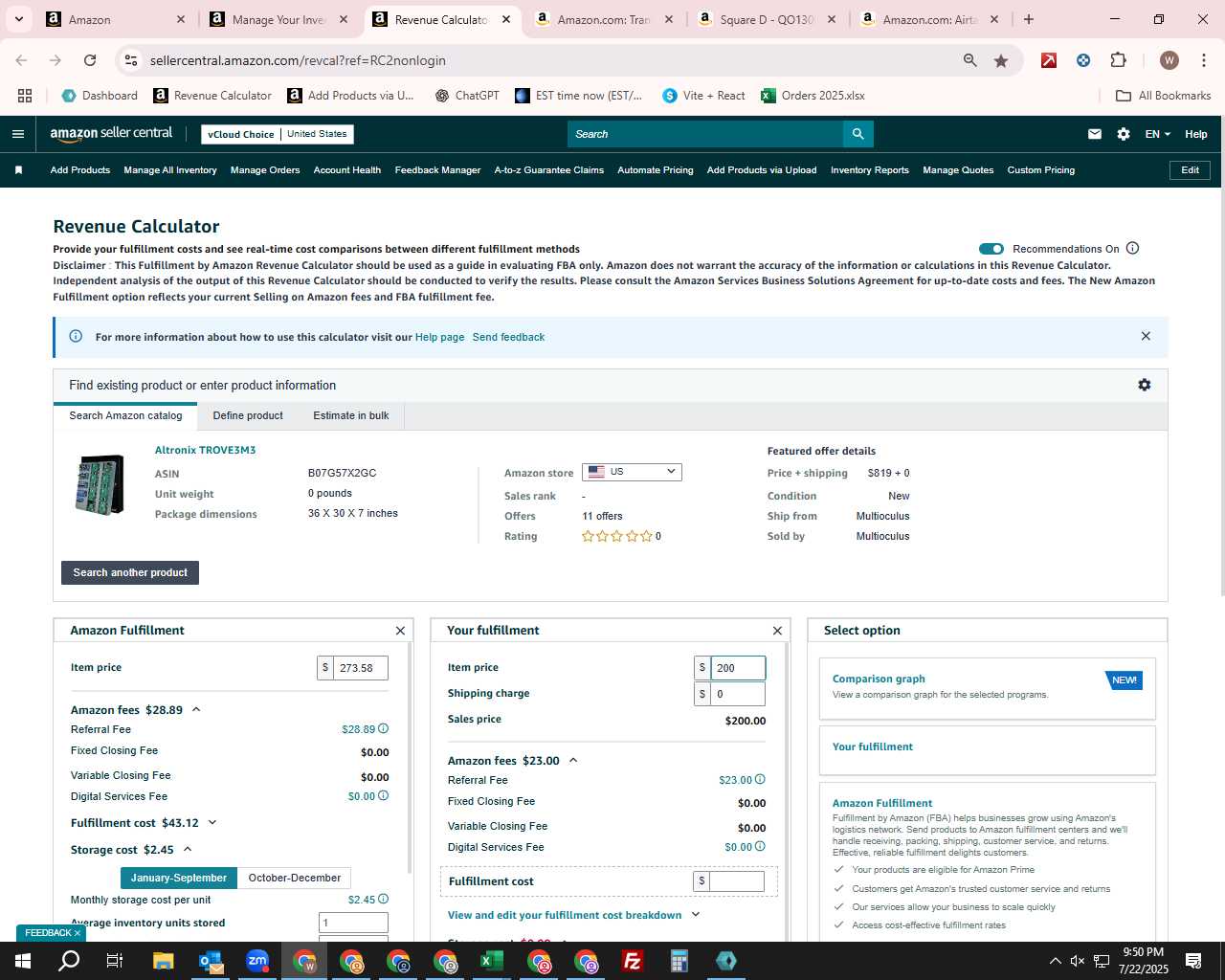This screenshot has width=1225, height=980.
Task: Click Average inventory units stored field
Action: [353, 923]
